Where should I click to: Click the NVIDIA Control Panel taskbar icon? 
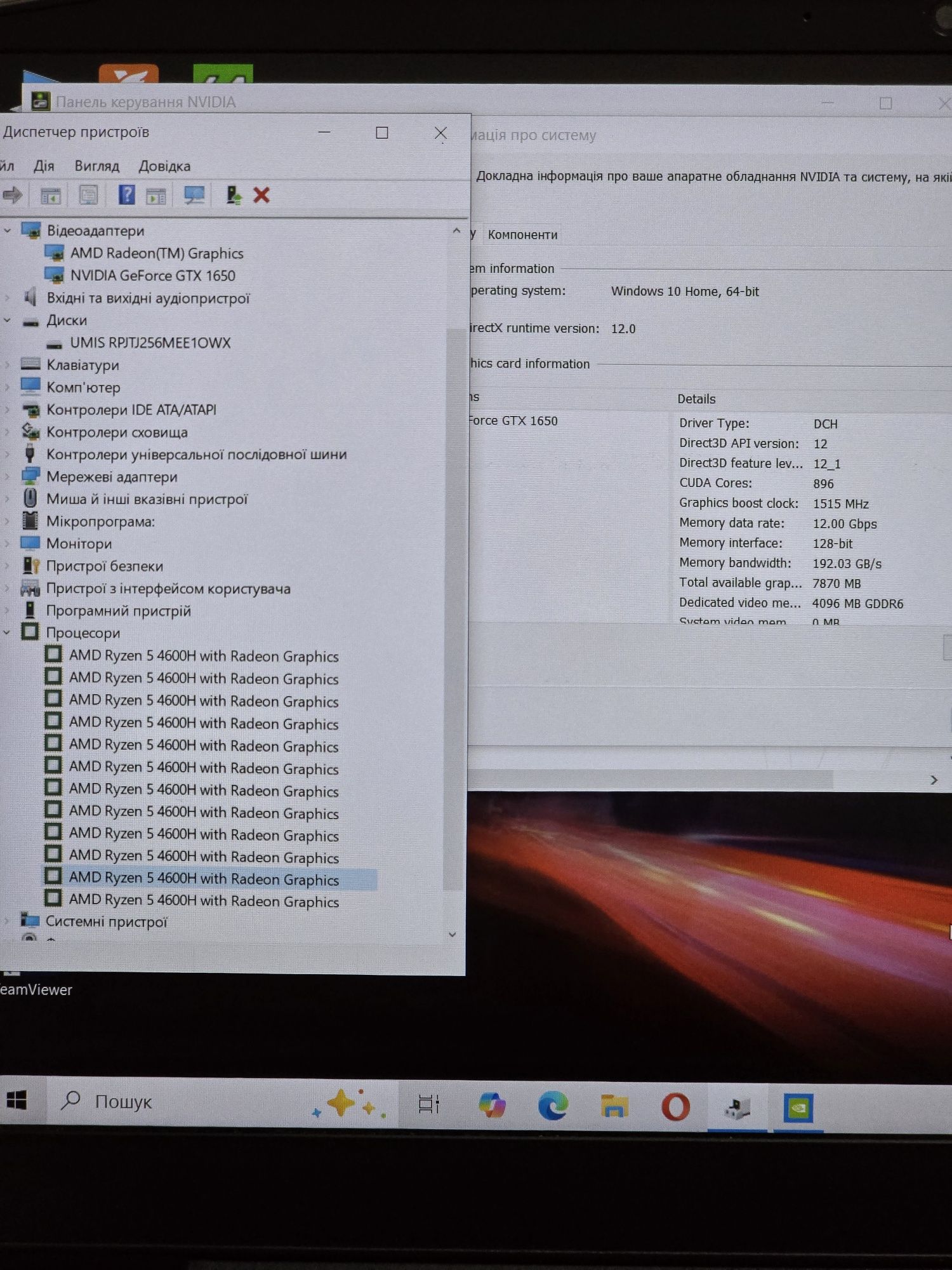798,1108
